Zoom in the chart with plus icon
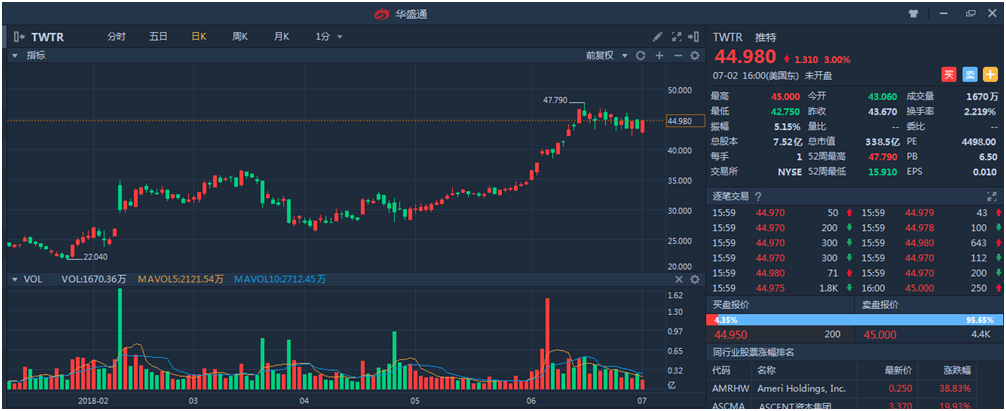1006x411 pixels. click(659, 56)
